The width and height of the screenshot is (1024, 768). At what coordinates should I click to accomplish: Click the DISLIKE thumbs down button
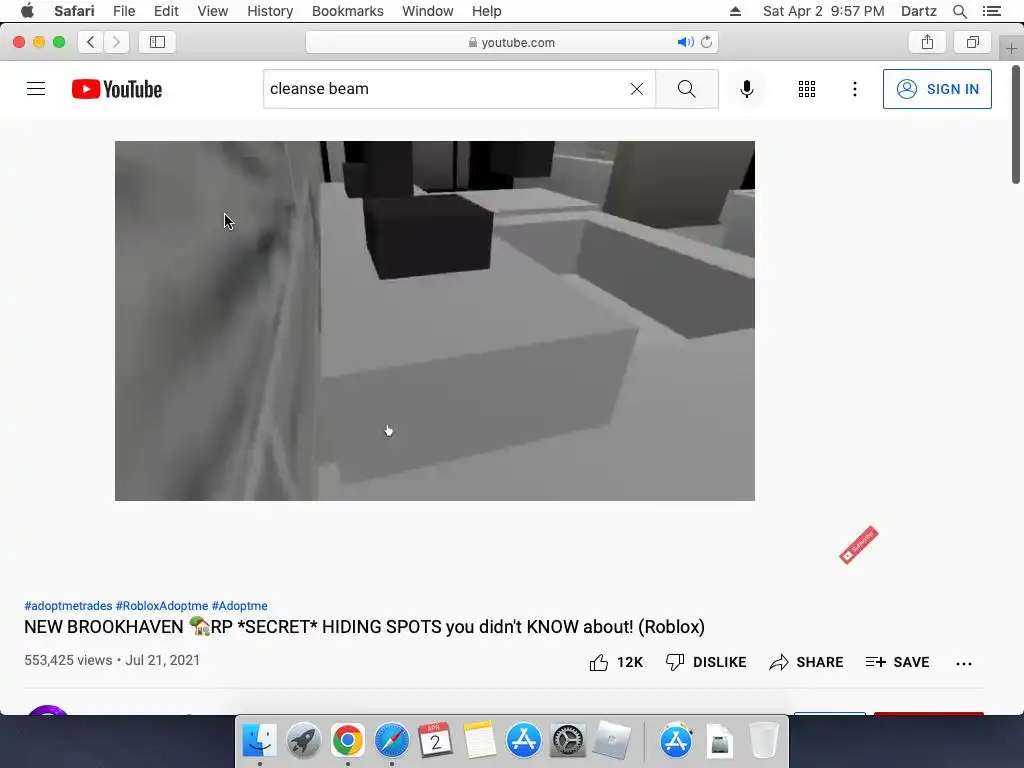(706, 662)
